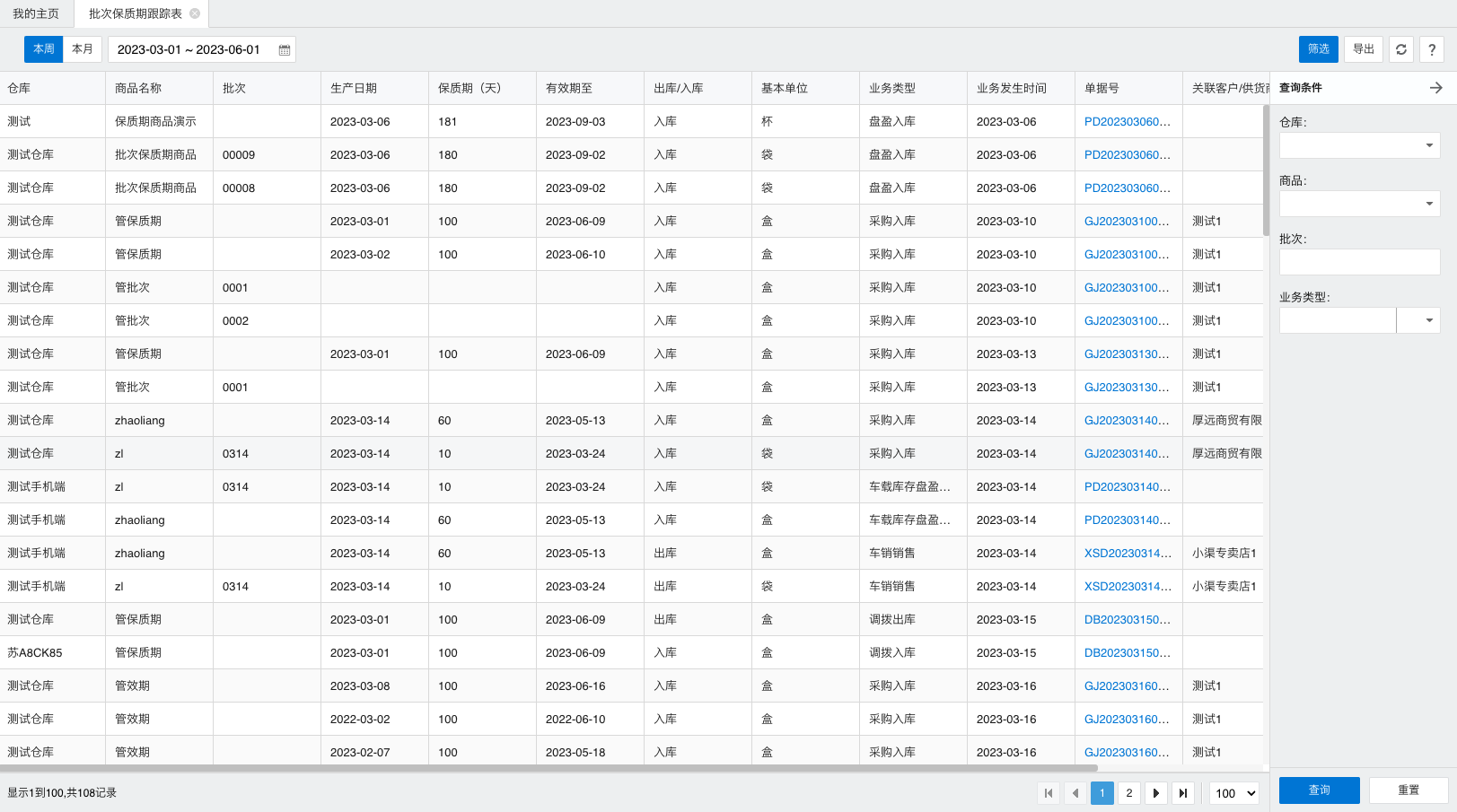Expand the 商品 dropdown in query panel

[x=1429, y=204]
